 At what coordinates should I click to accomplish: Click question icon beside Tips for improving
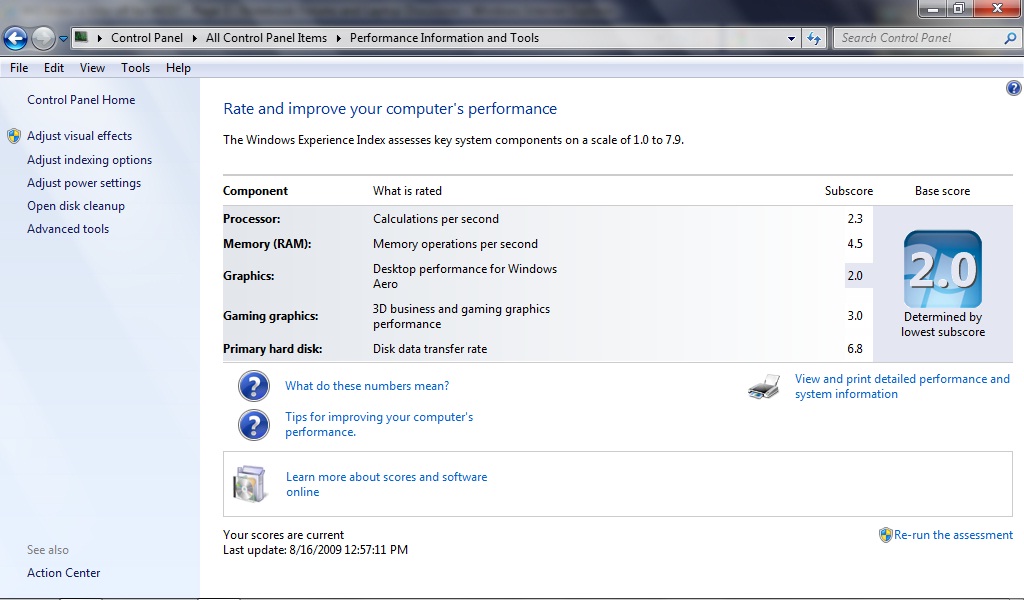(x=253, y=425)
